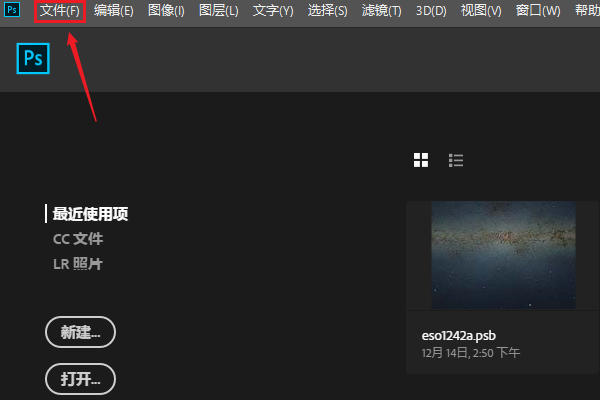Open the 文件(F) menu
The width and height of the screenshot is (600, 400).
click(60, 11)
